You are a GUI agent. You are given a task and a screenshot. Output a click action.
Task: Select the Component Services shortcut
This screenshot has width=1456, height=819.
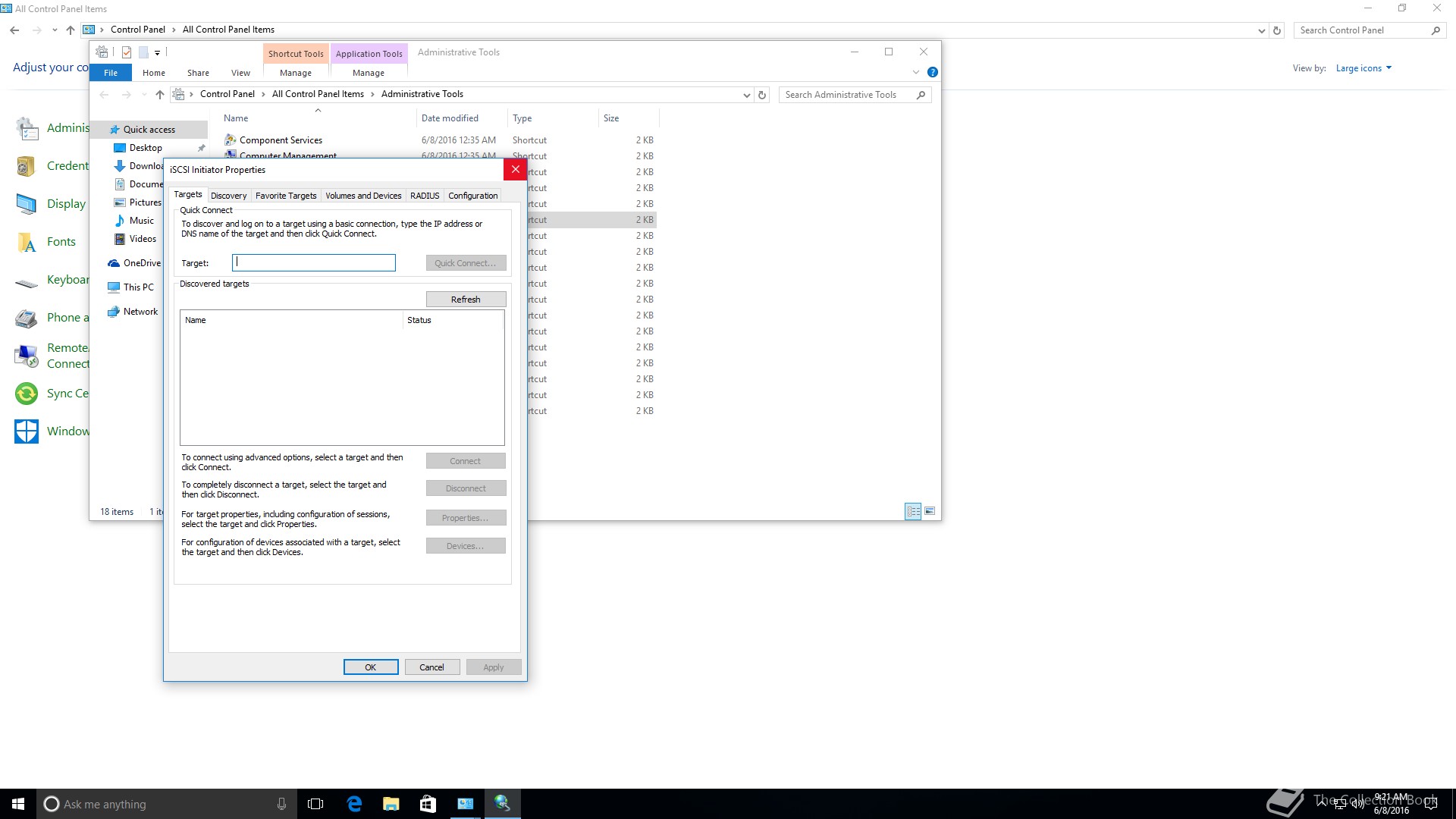281,140
